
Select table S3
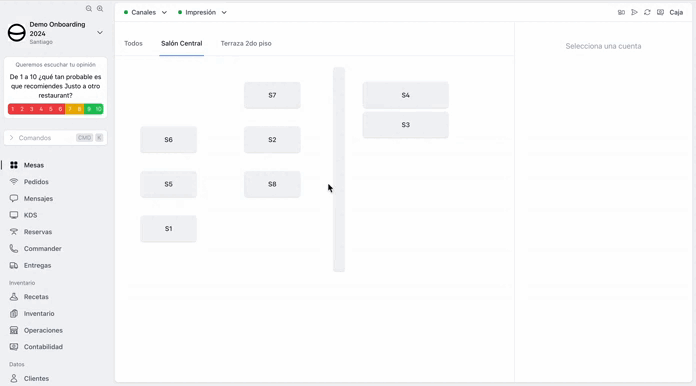click(x=405, y=125)
